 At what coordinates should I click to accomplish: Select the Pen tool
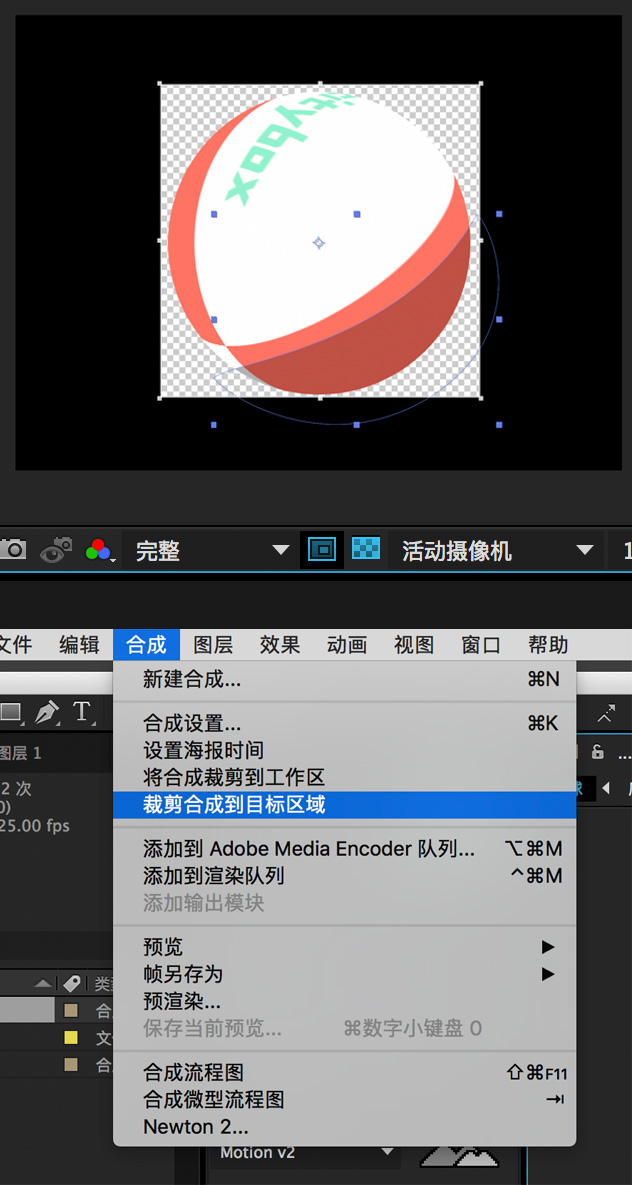tap(47, 712)
